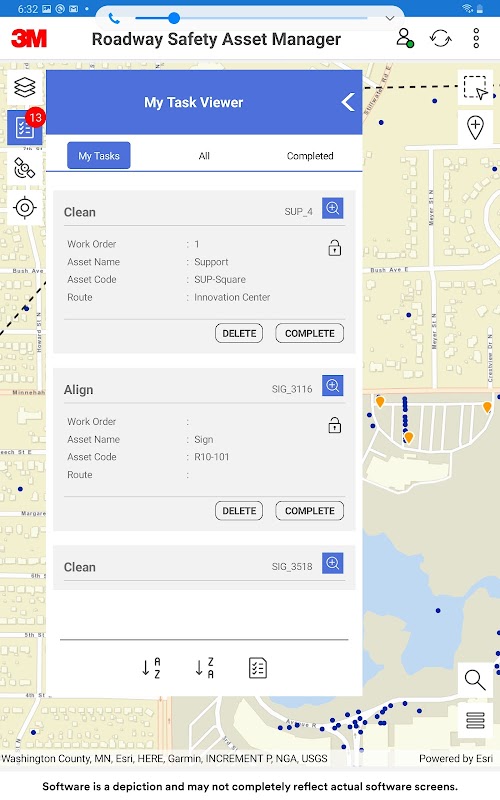Collapse the My Task Viewer panel

tap(348, 102)
